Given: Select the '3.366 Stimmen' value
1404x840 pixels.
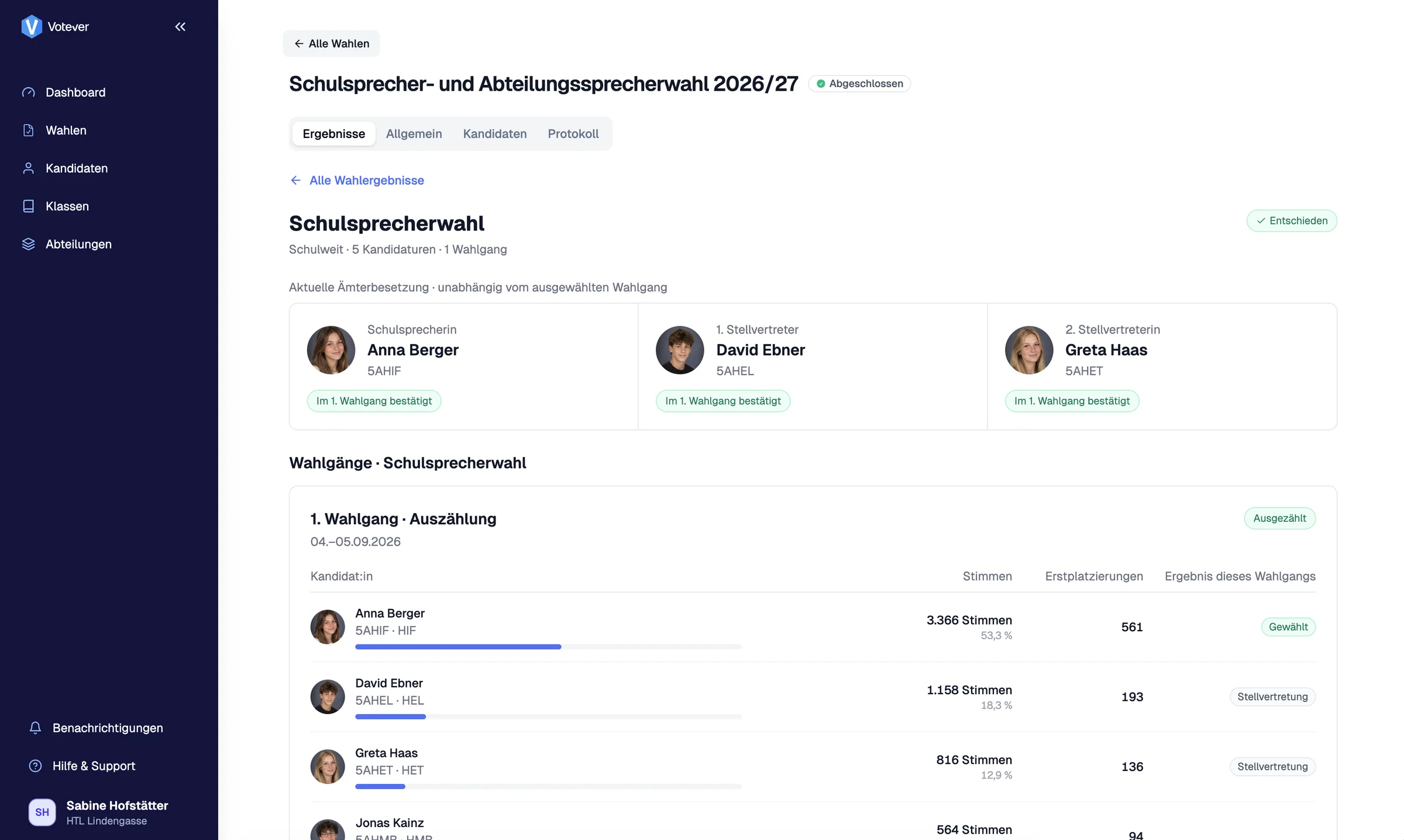Looking at the screenshot, I should click(969, 620).
